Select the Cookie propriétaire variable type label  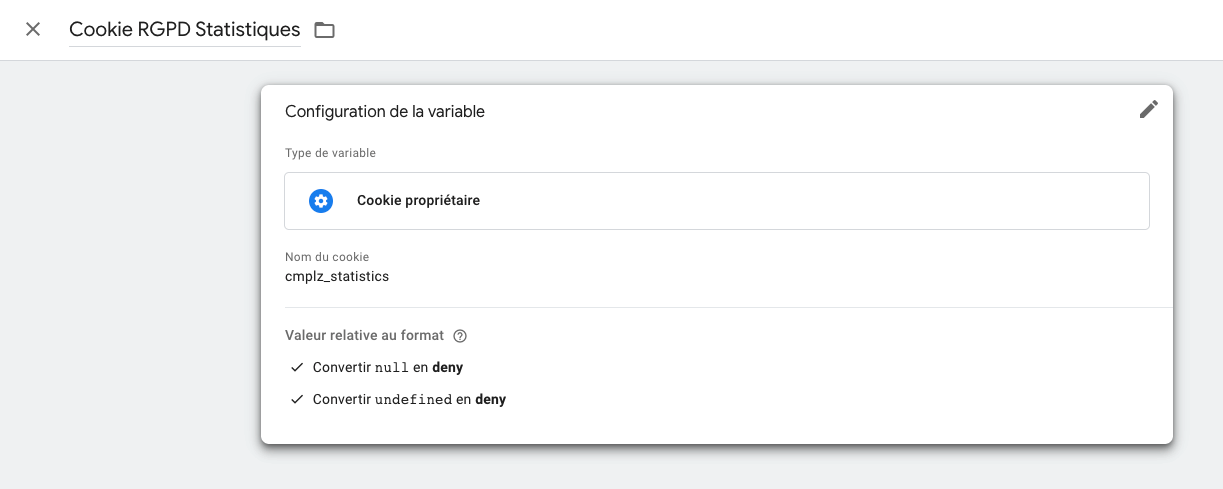pos(418,201)
